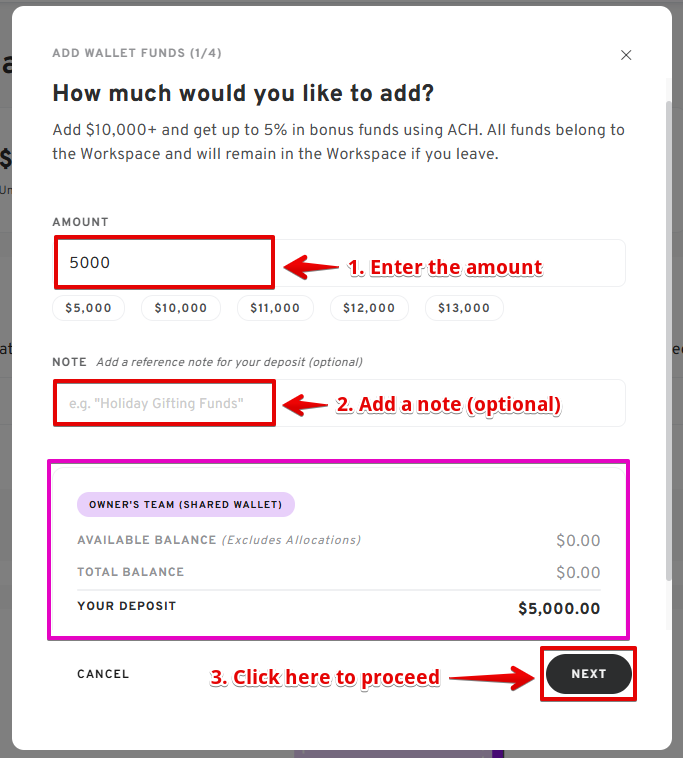The image size is (683, 758).
Task: Select the $5,000 preset amount
Action: 88,308
